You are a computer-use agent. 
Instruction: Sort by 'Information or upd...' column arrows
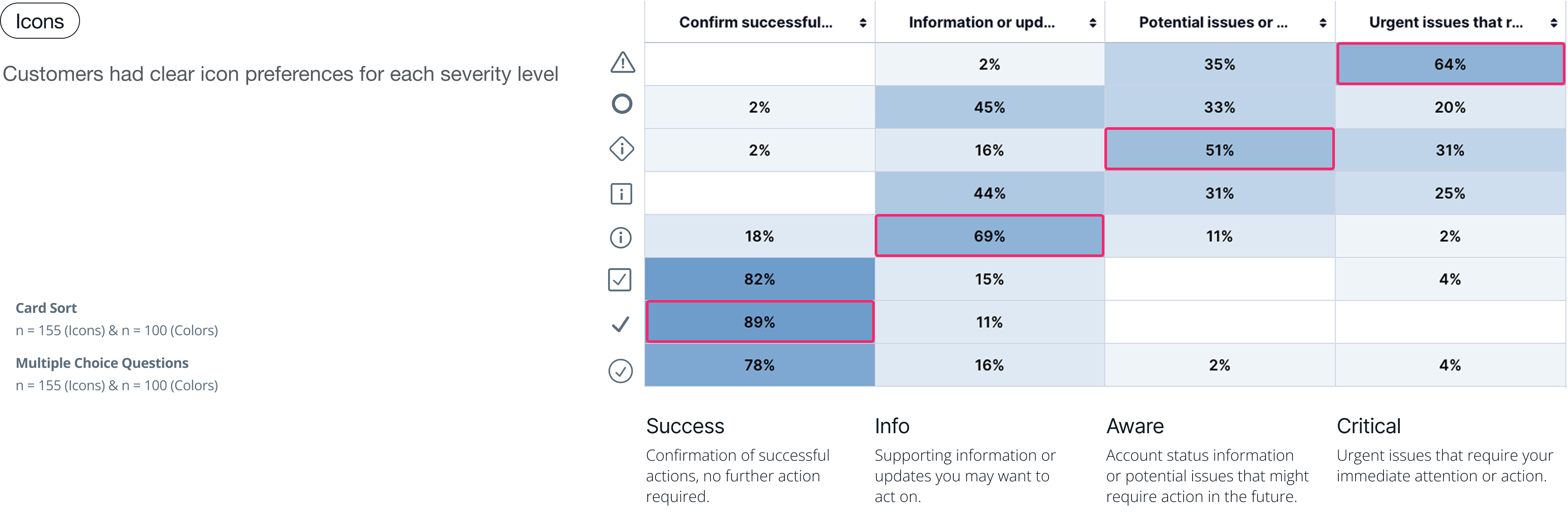[x=1093, y=23]
